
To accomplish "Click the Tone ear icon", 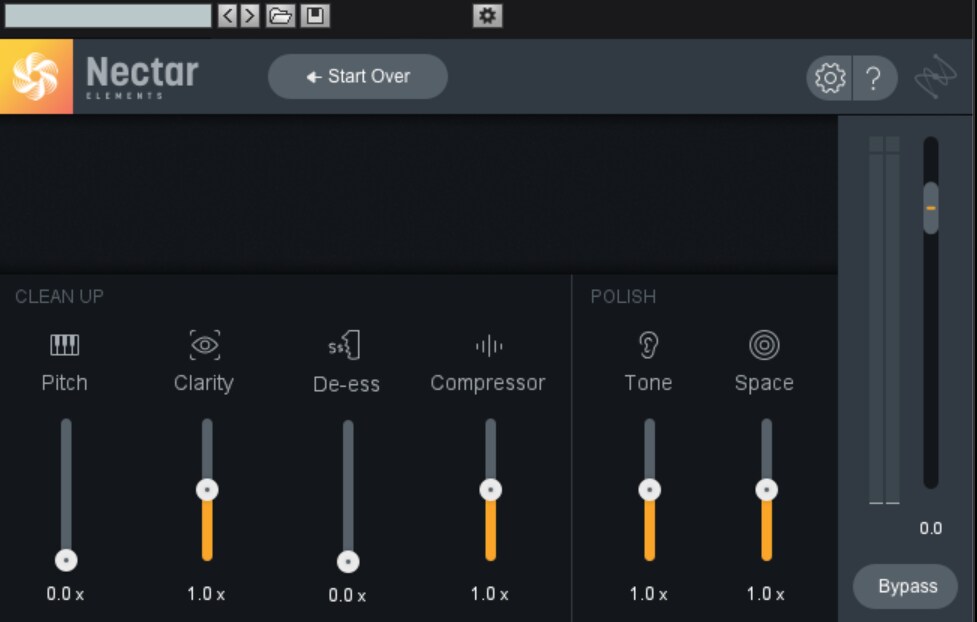I will tap(649, 345).
